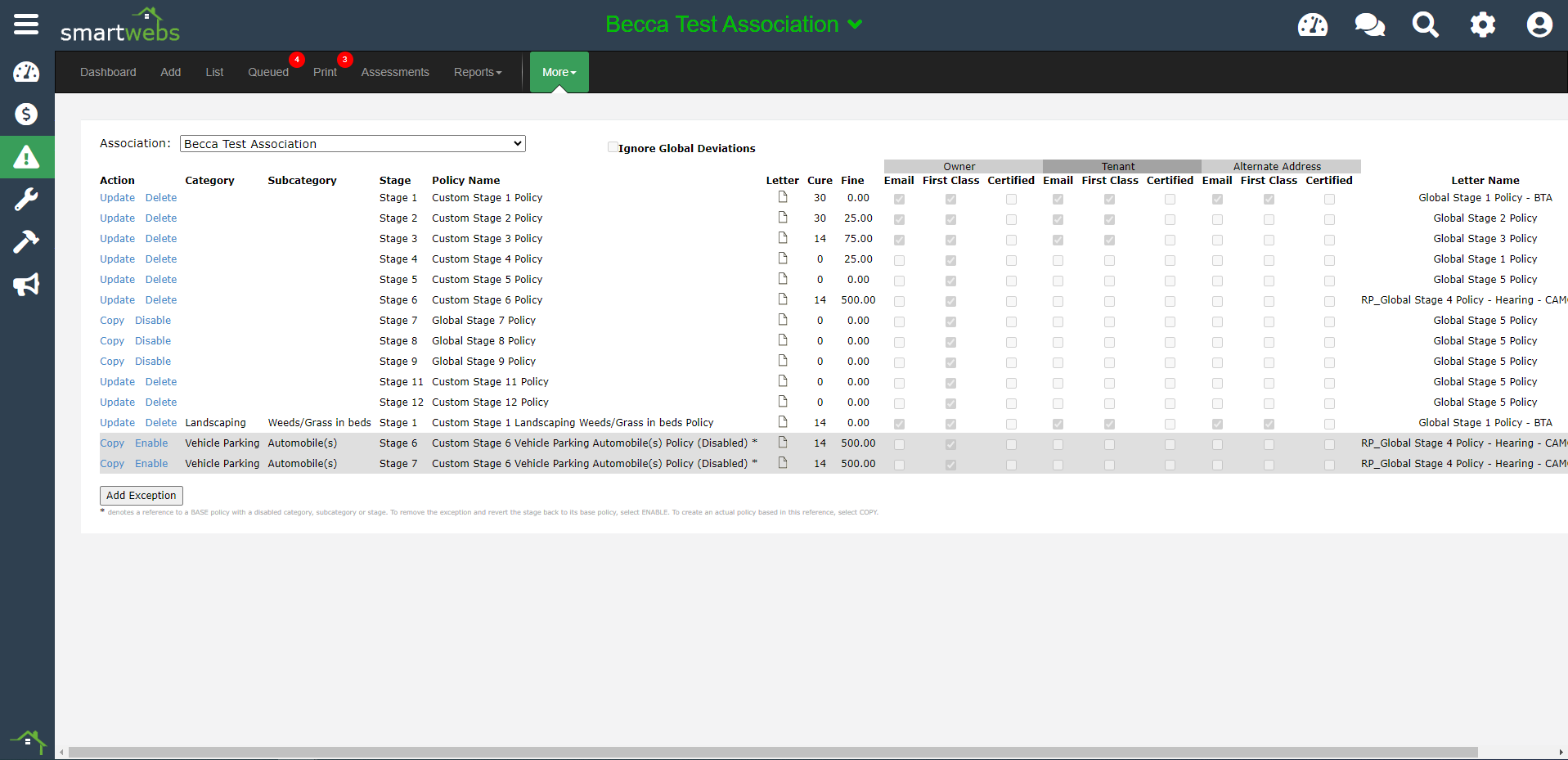Click the Add Exception button
Screen dimensions: 1568x760
point(142,495)
